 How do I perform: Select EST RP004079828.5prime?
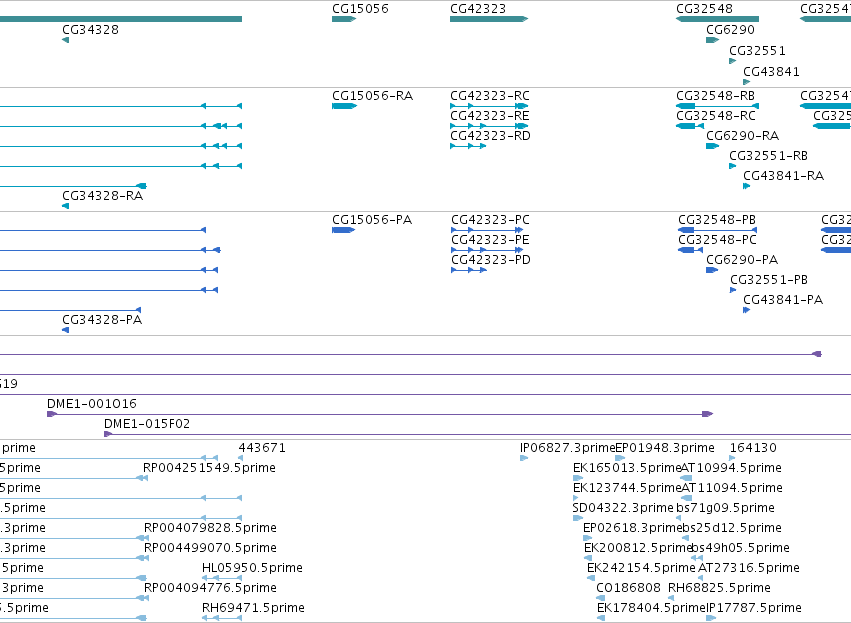tap(210, 529)
